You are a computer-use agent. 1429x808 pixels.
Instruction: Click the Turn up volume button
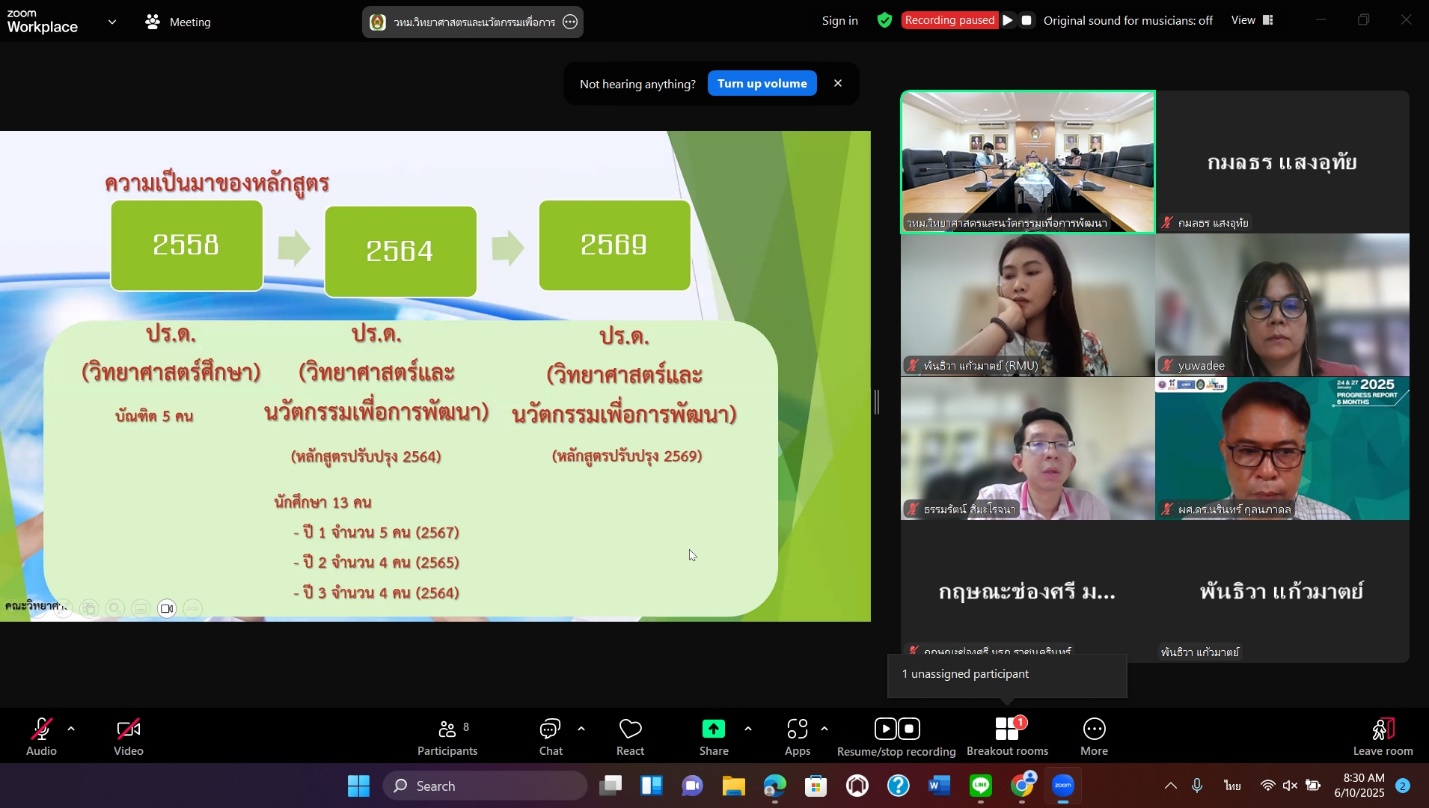coord(762,84)
